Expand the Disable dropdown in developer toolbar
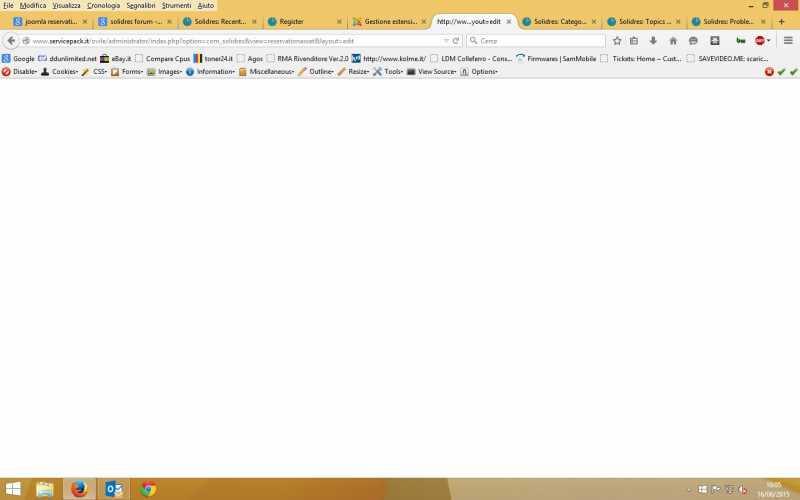The image size is (800, 500). (x=20, y=72)
